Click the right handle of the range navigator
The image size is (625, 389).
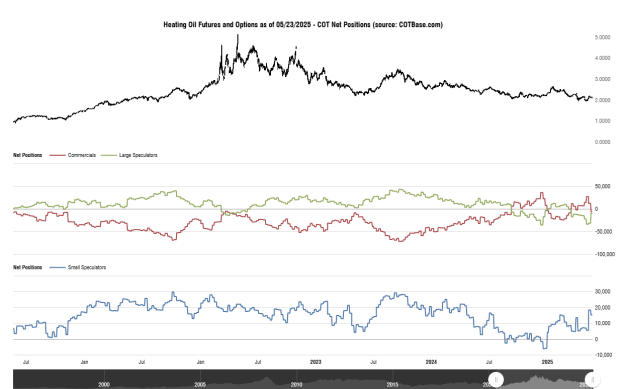tap(593, 379)
